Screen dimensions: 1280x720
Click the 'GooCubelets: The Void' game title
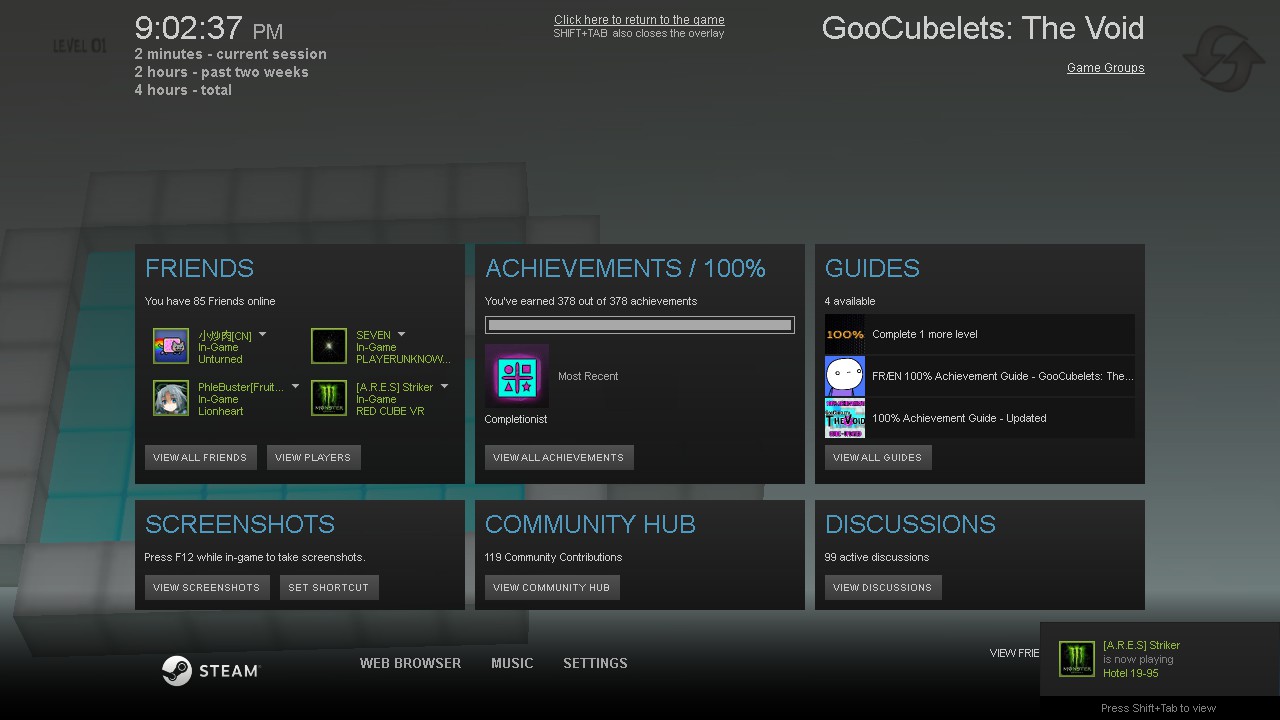pos(983,28)
